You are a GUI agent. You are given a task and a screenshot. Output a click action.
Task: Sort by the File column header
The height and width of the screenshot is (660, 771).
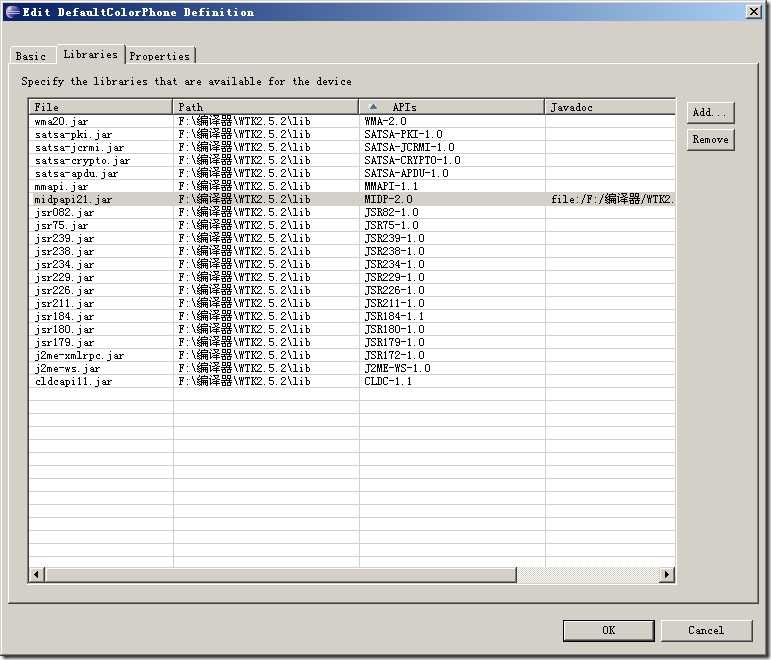[100, 107]
